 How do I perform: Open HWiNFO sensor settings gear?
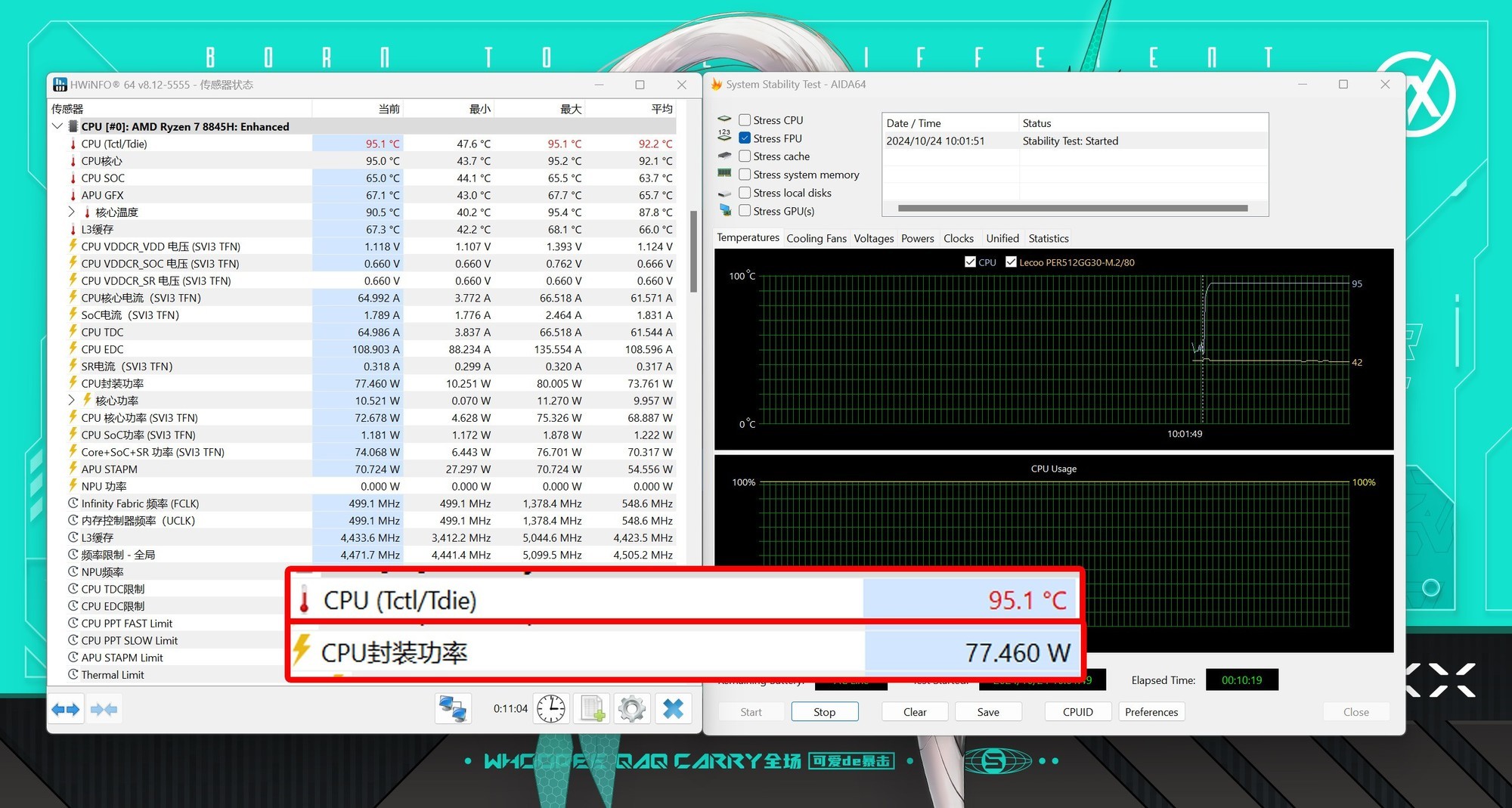tap(632, 709)
